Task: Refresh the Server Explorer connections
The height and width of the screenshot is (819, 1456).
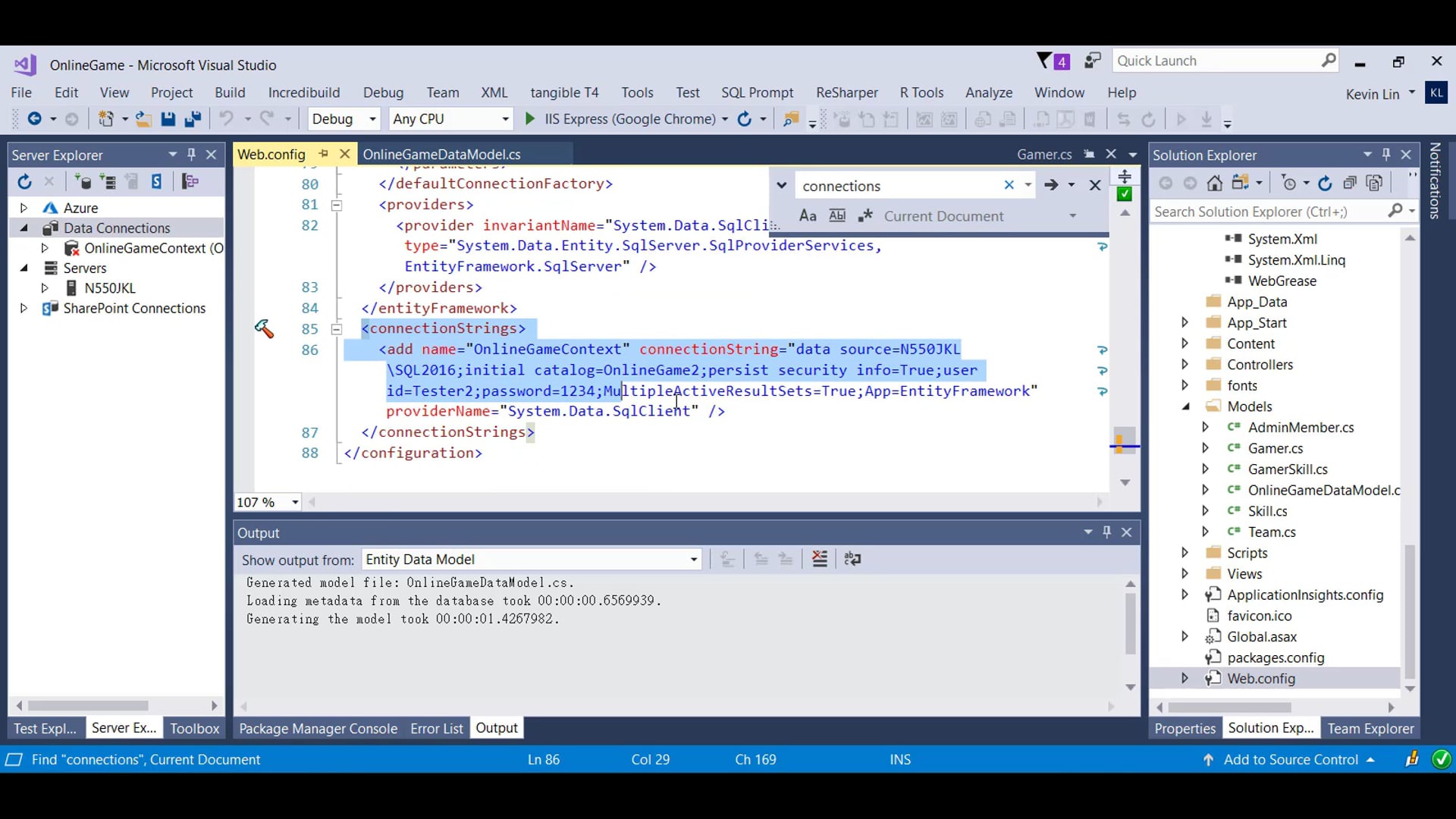Action: pos(24,182)
